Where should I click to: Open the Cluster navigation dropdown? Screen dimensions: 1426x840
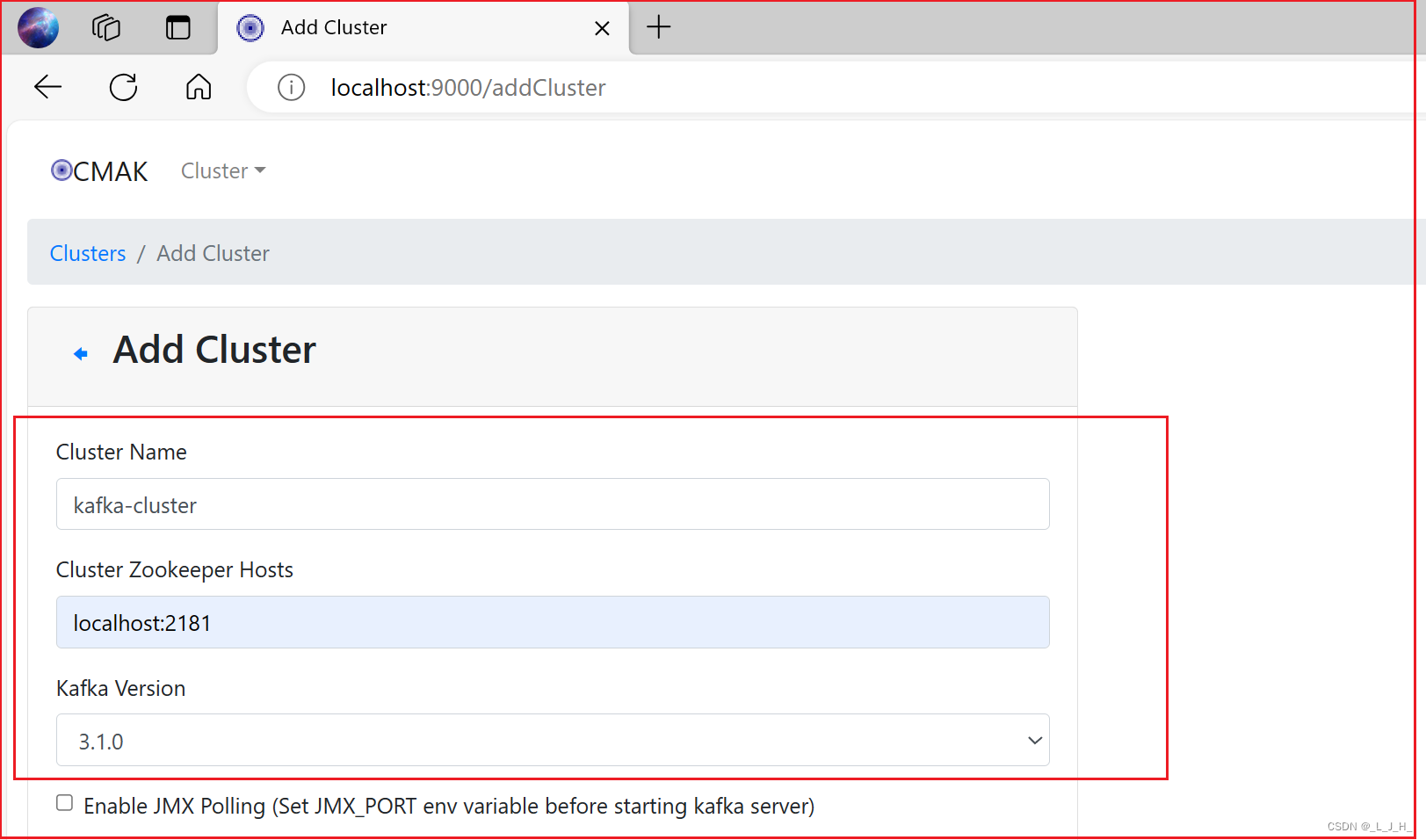(221, 170)
